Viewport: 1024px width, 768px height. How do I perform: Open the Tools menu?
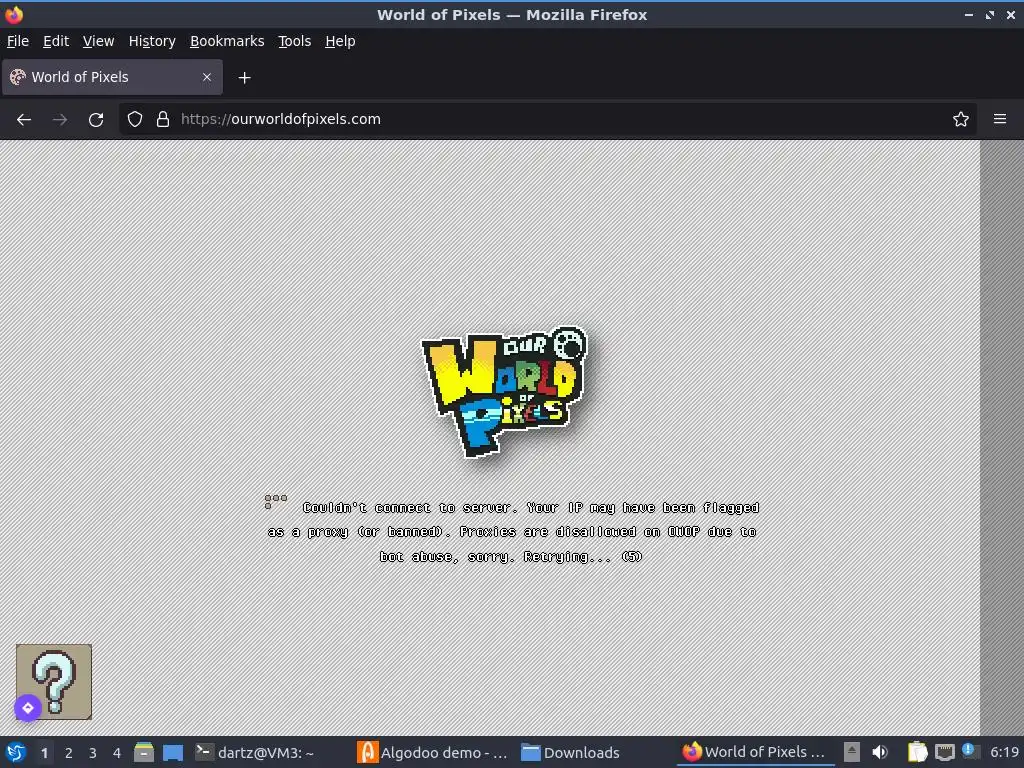coord(294,41)
